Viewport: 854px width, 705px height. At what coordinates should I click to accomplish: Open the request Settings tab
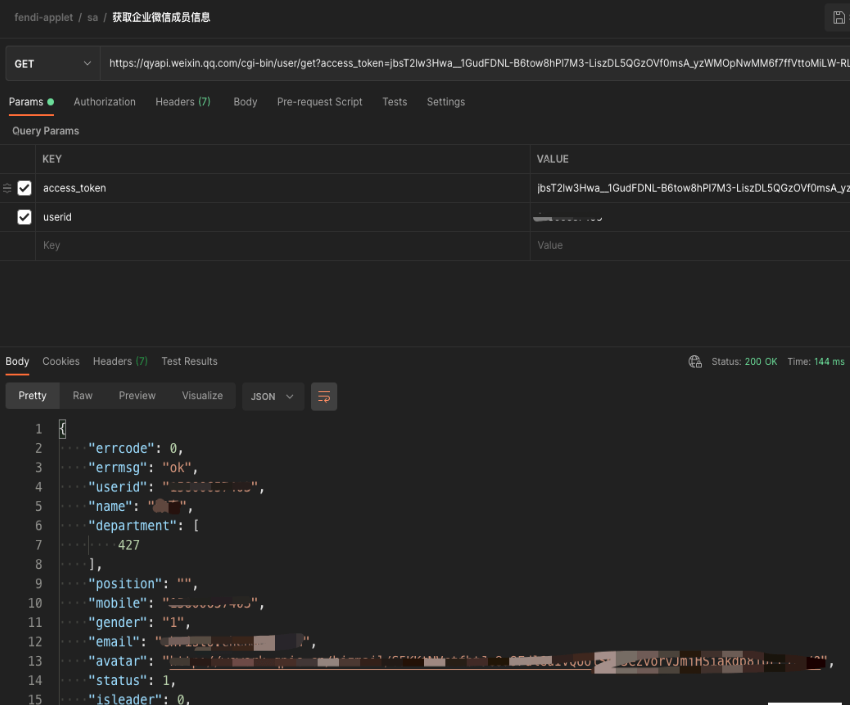446,102
